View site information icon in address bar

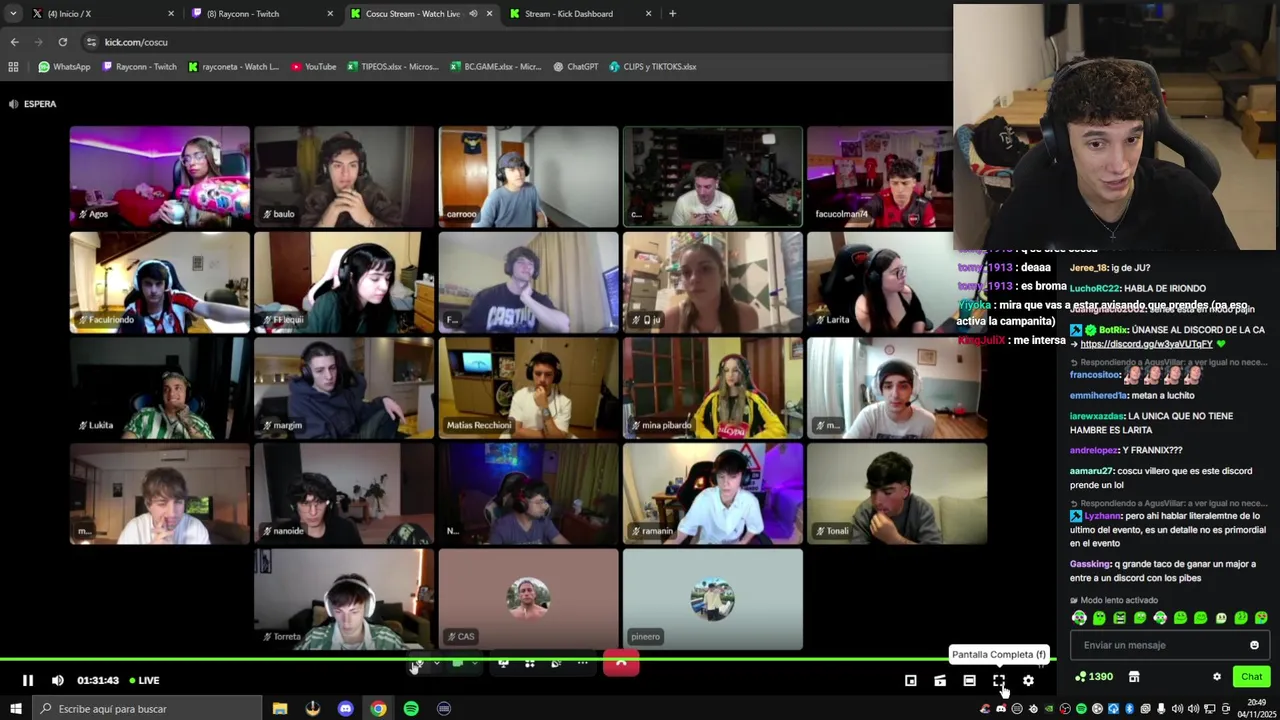(91, 42)
